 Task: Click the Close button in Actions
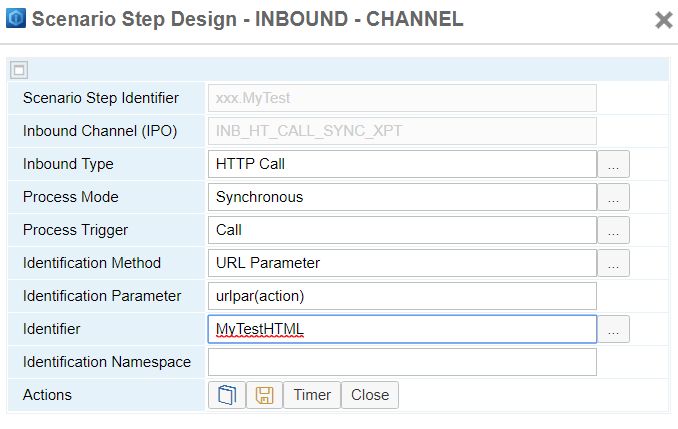point(370,395)
